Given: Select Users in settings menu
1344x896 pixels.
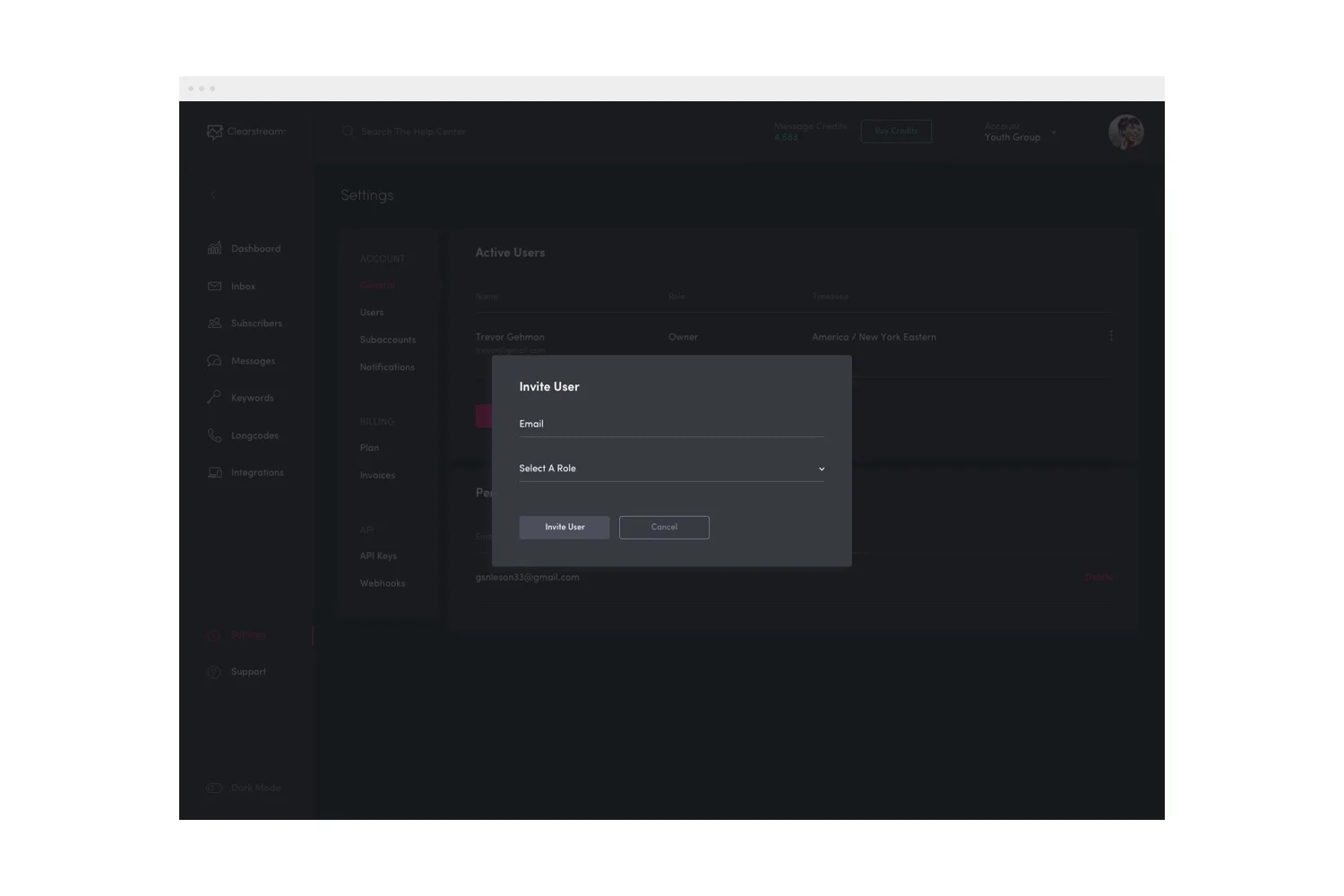Looking at the screenshot, I should (372, 313).
